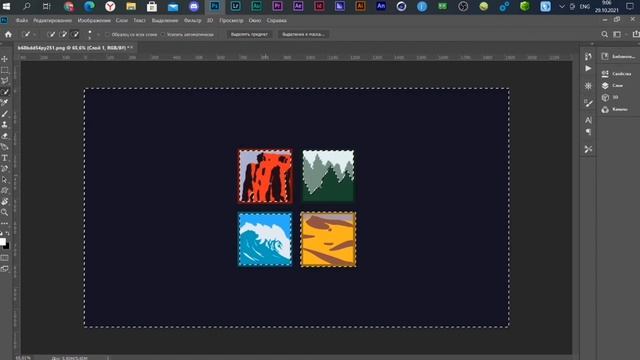Open the Библиотеки panel
Viewport: 640px width, 360px height.
click(618, 56)
